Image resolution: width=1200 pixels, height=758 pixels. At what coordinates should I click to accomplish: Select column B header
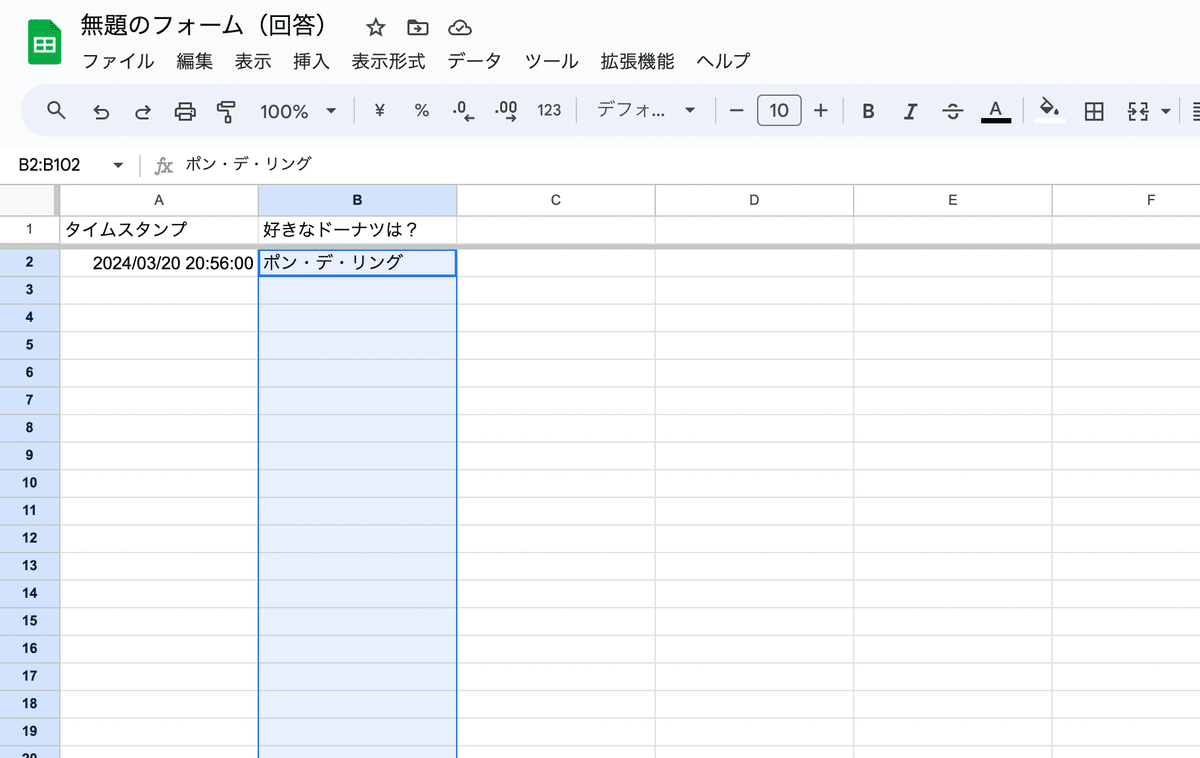pyautogui.click(x=357, y=200)
